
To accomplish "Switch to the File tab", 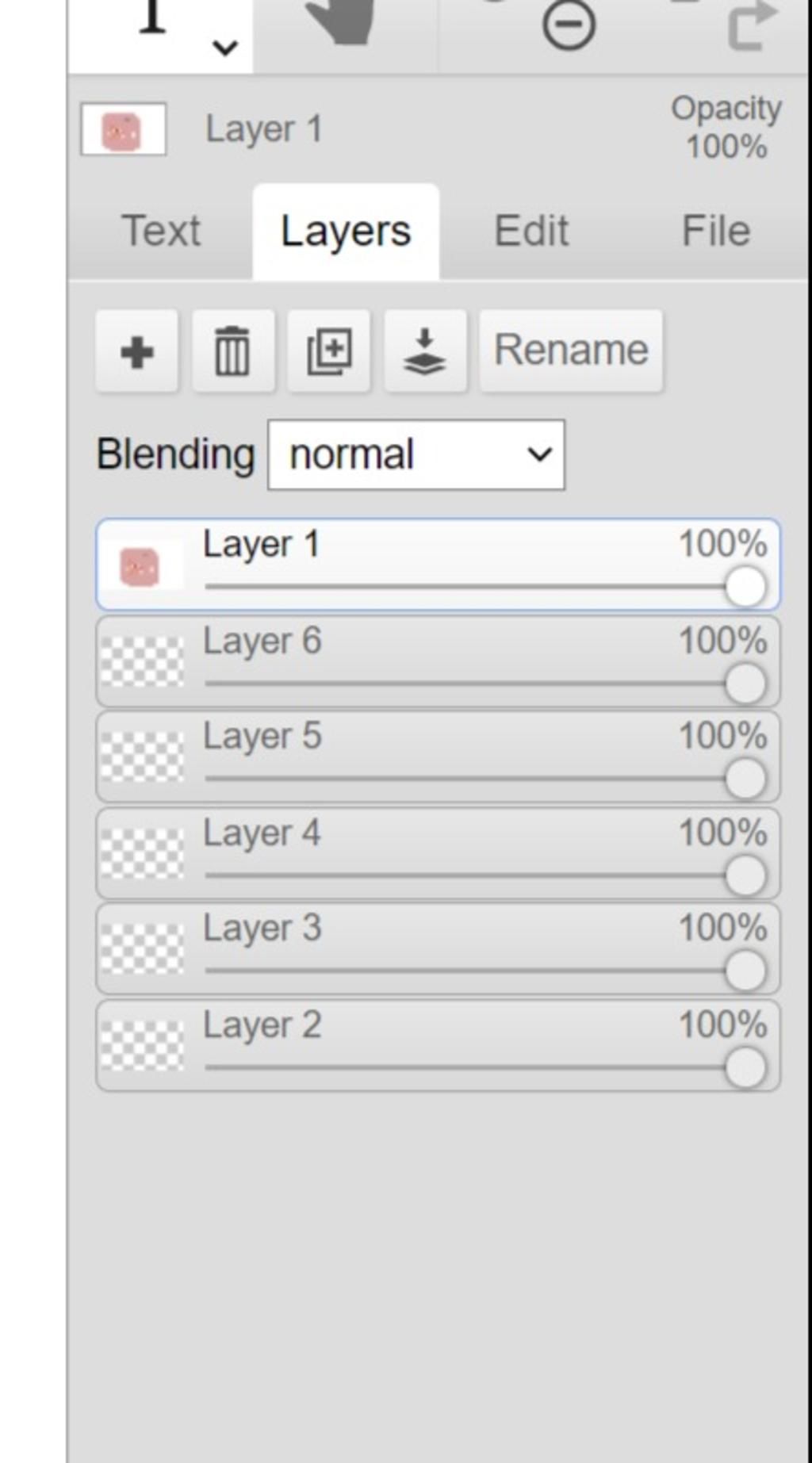I will 715,231.
